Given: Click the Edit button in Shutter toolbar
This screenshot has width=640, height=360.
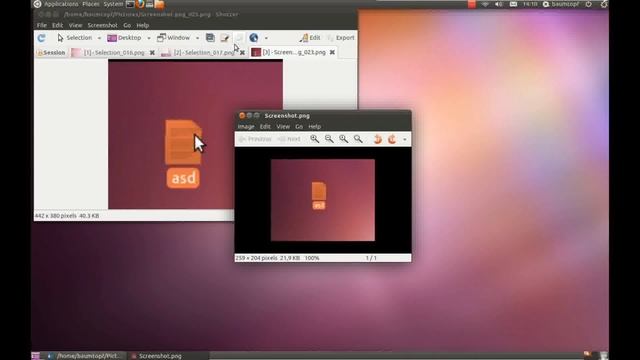Looking at the screenshot, I should pyautogui.click(x=310, y=38).
